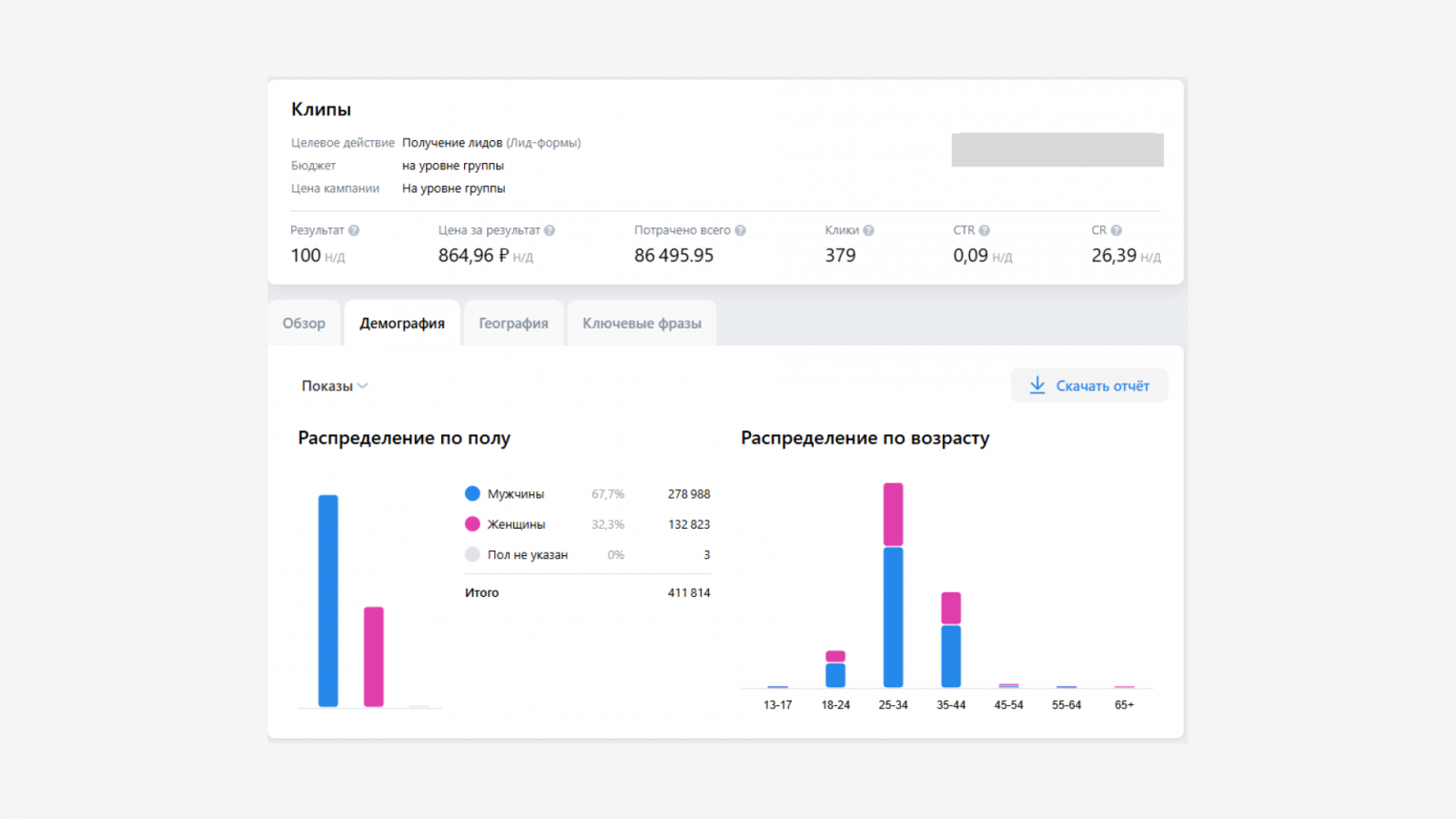Click the pink women bar in gender chart

[374, 656]
